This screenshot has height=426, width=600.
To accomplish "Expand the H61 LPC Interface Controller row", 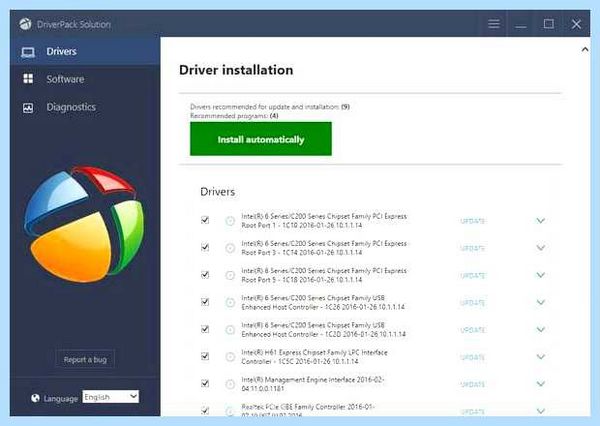I will pos(540,356).
